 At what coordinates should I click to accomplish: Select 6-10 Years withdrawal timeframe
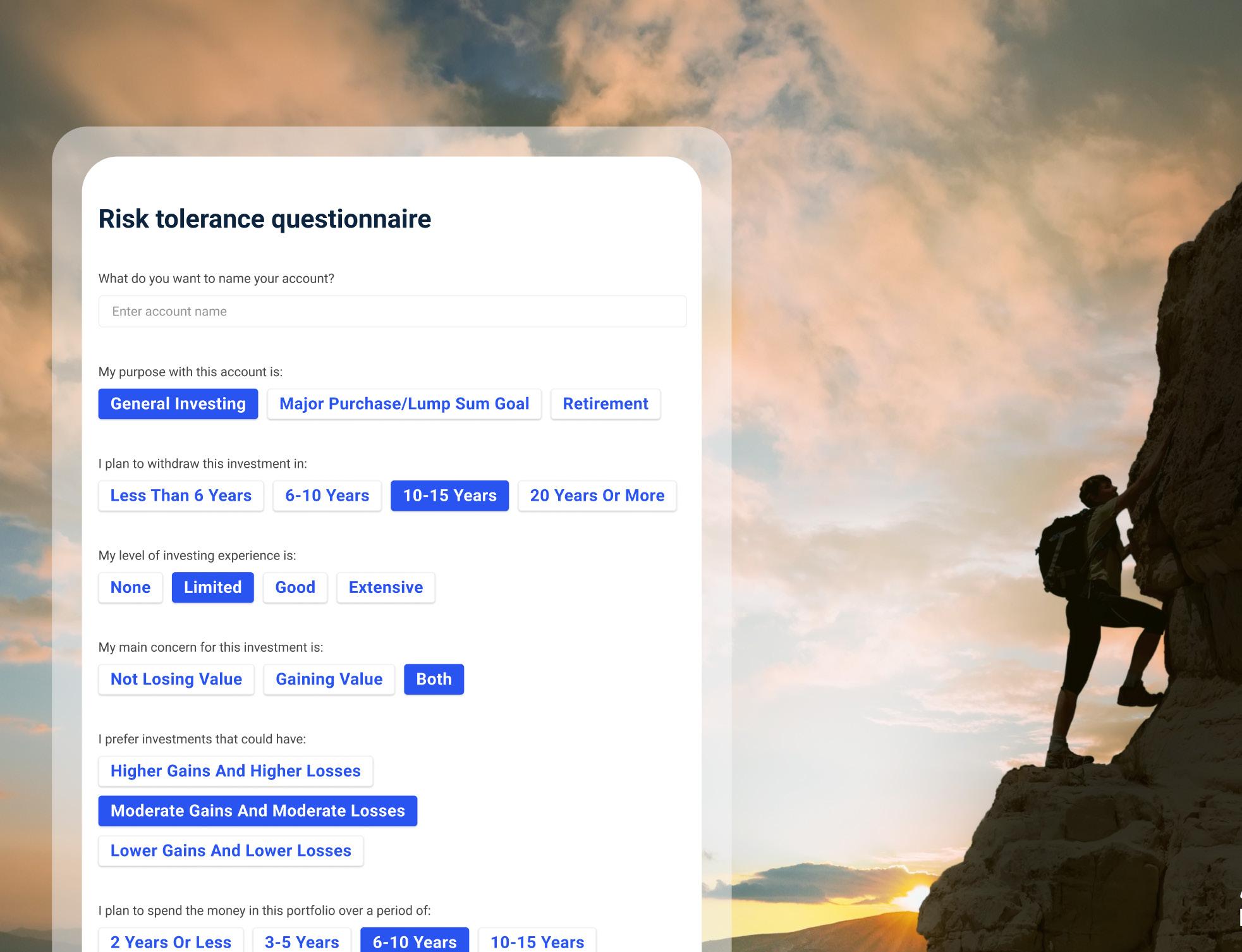click(327, 496)
